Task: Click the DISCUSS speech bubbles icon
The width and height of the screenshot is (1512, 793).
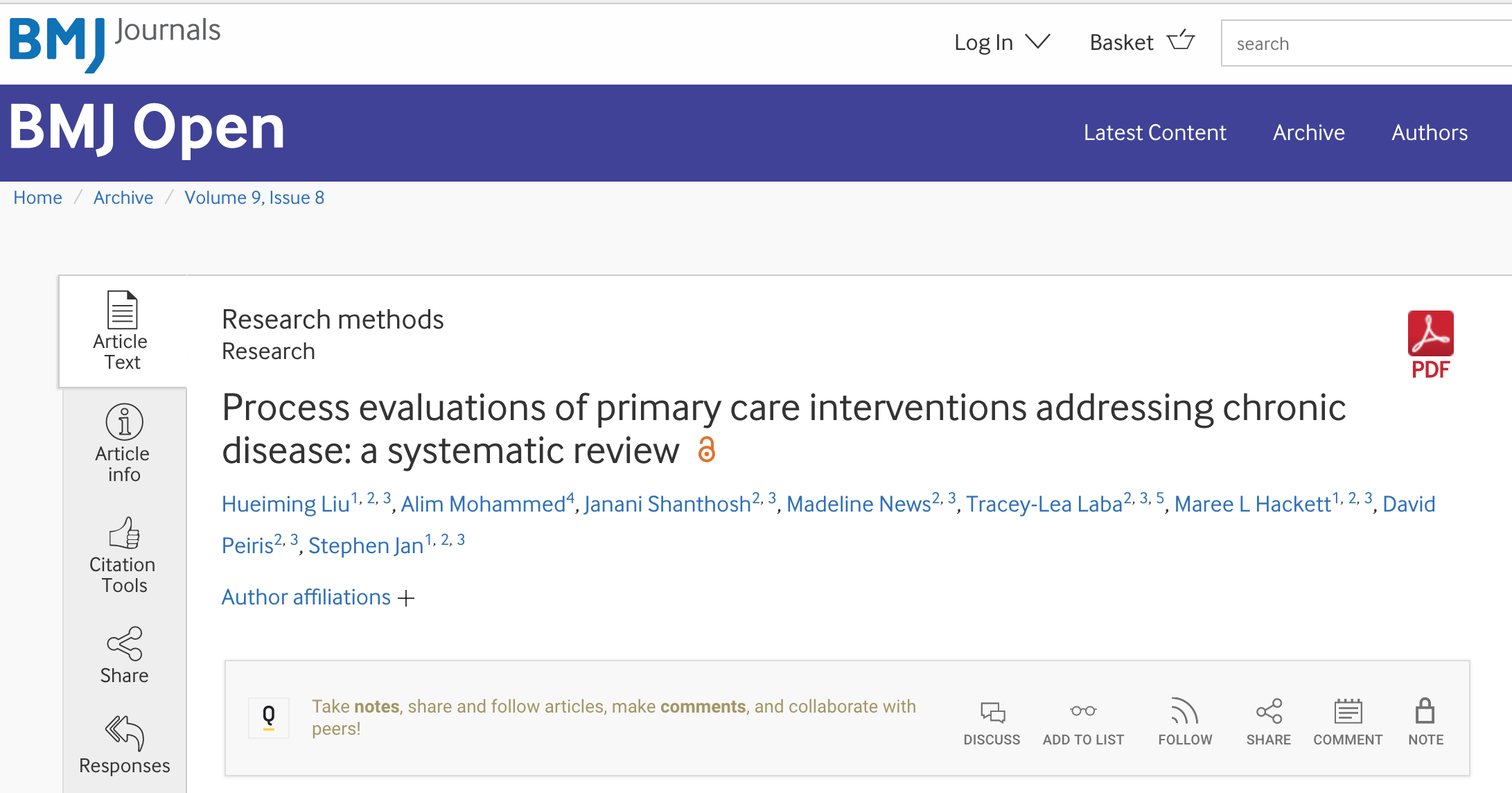Action: 992,712
